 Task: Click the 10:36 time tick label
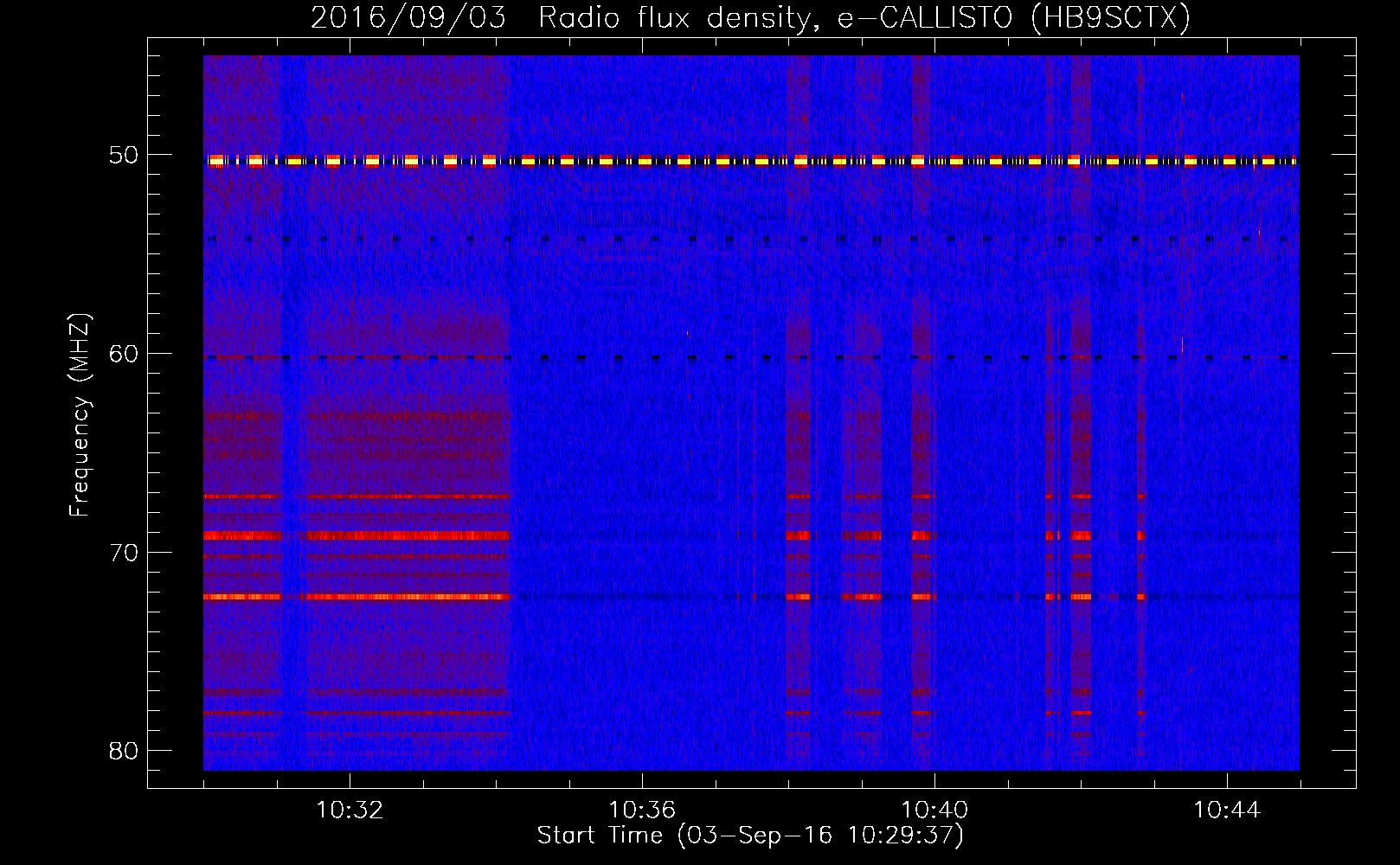click(x=642, y=811)
